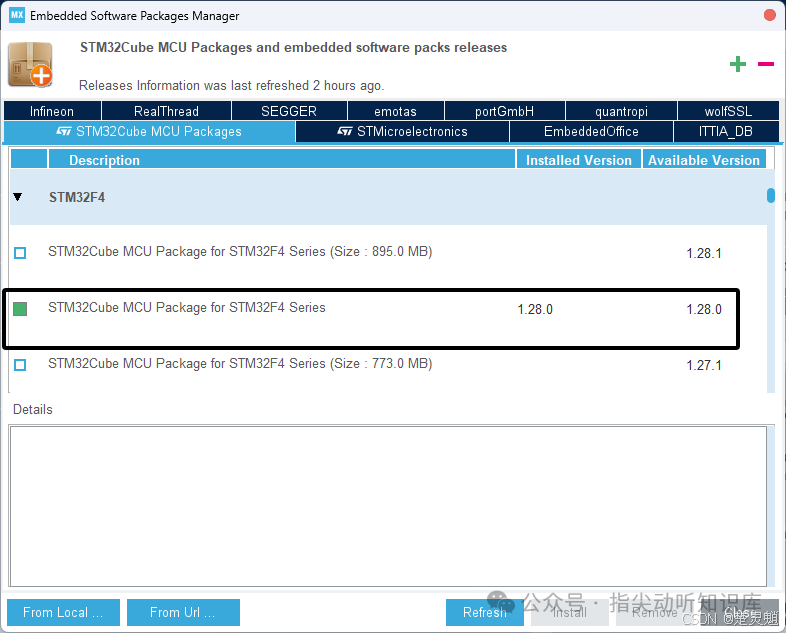Select the STM32Cube MCU Packages tab
786x633 pixels.
click(x=149, y=132)
